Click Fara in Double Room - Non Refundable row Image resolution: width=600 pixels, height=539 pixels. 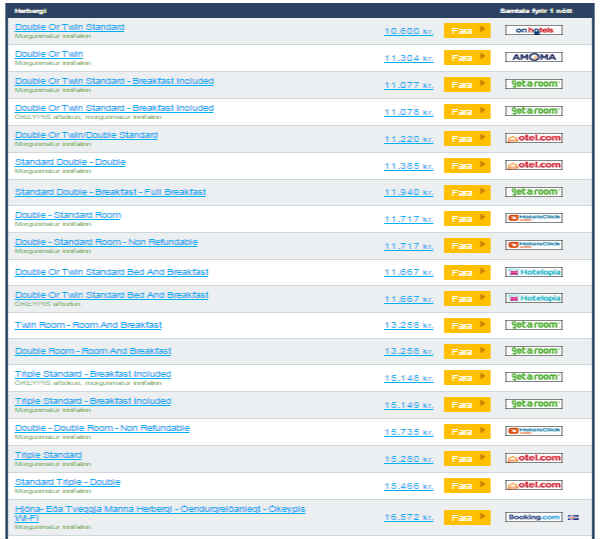pyautogui.click(x=467, y=432)
